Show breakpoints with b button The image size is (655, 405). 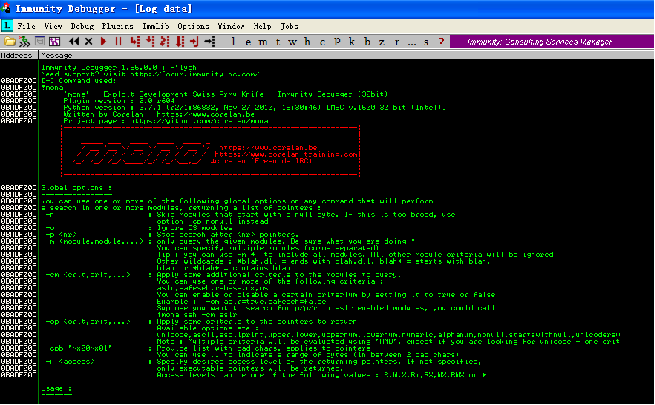tap(367, 41)
